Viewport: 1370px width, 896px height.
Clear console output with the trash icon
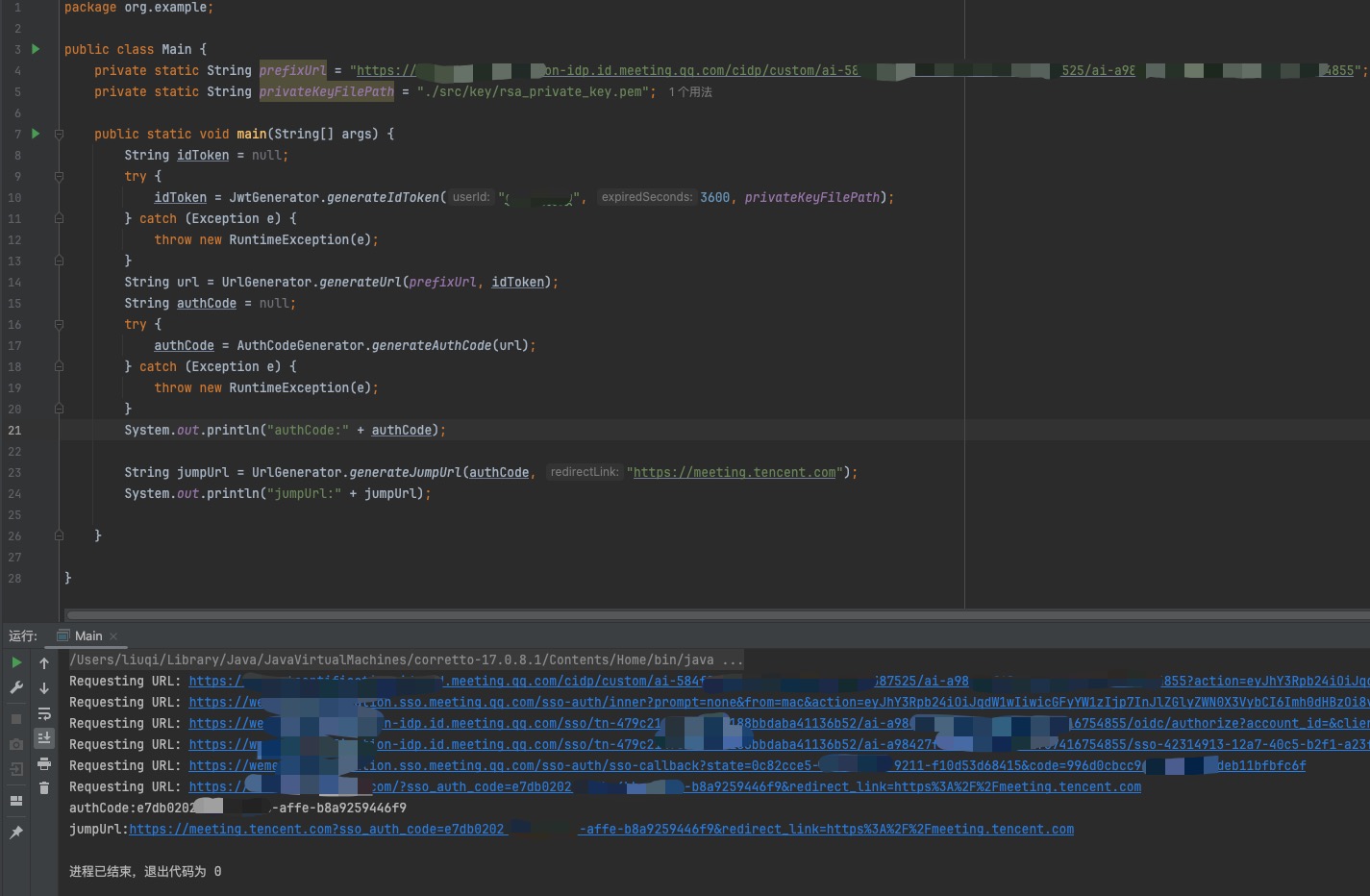[x=44, y=788]
